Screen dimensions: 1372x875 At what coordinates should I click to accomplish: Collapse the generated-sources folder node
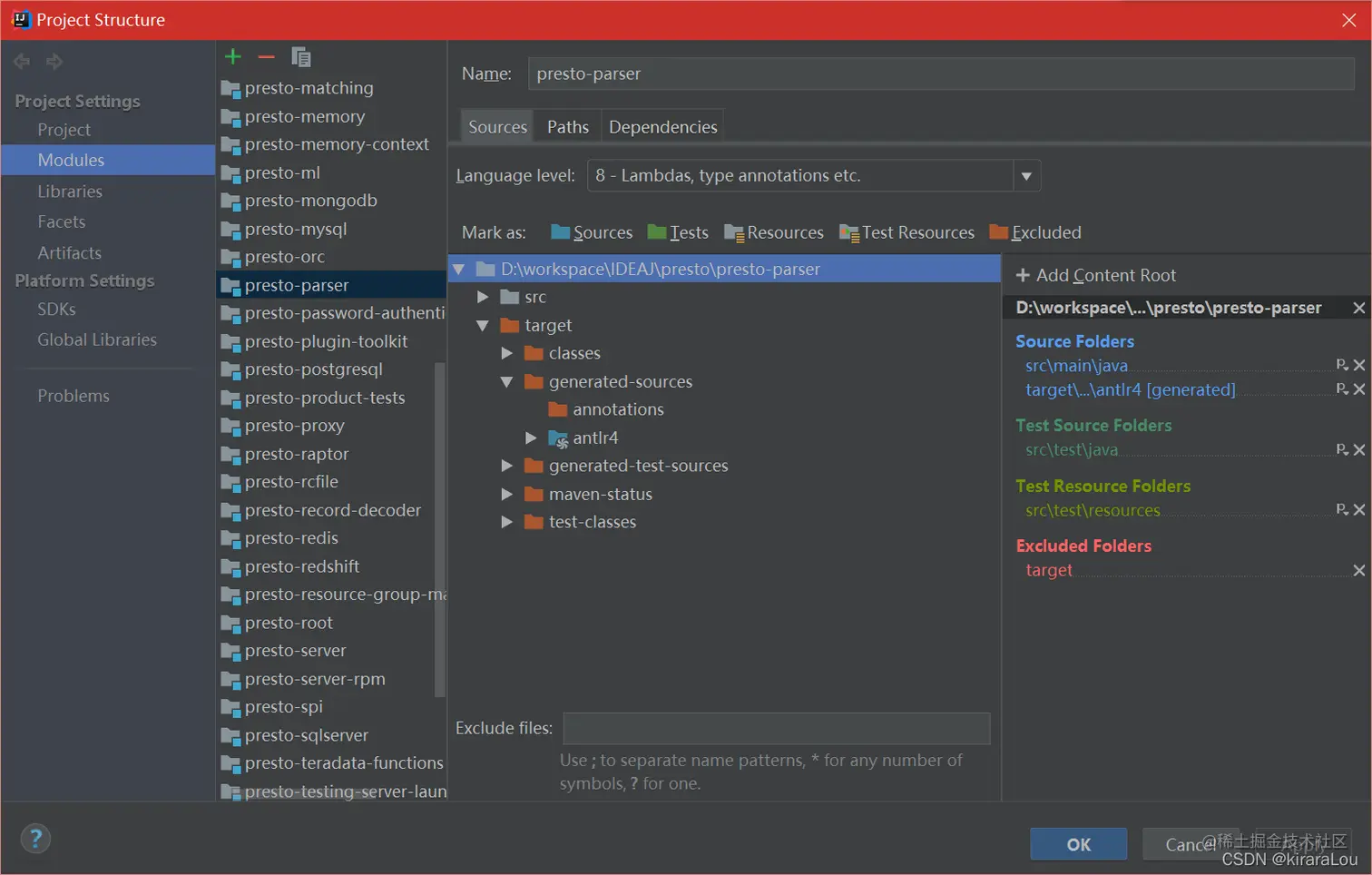tap(507, 382)
